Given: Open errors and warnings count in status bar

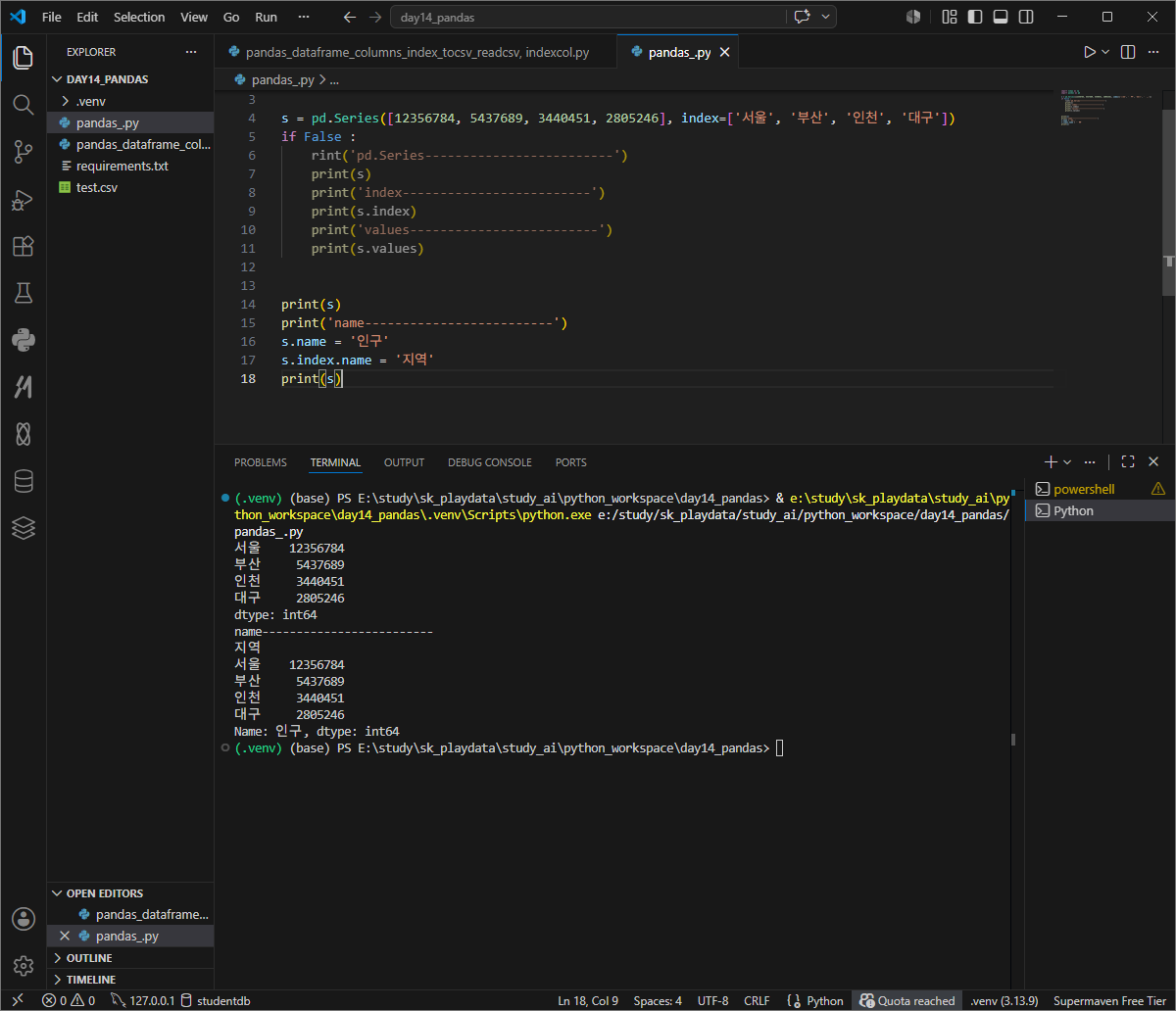Looking at the screenshot, I should click(69, 1000).
